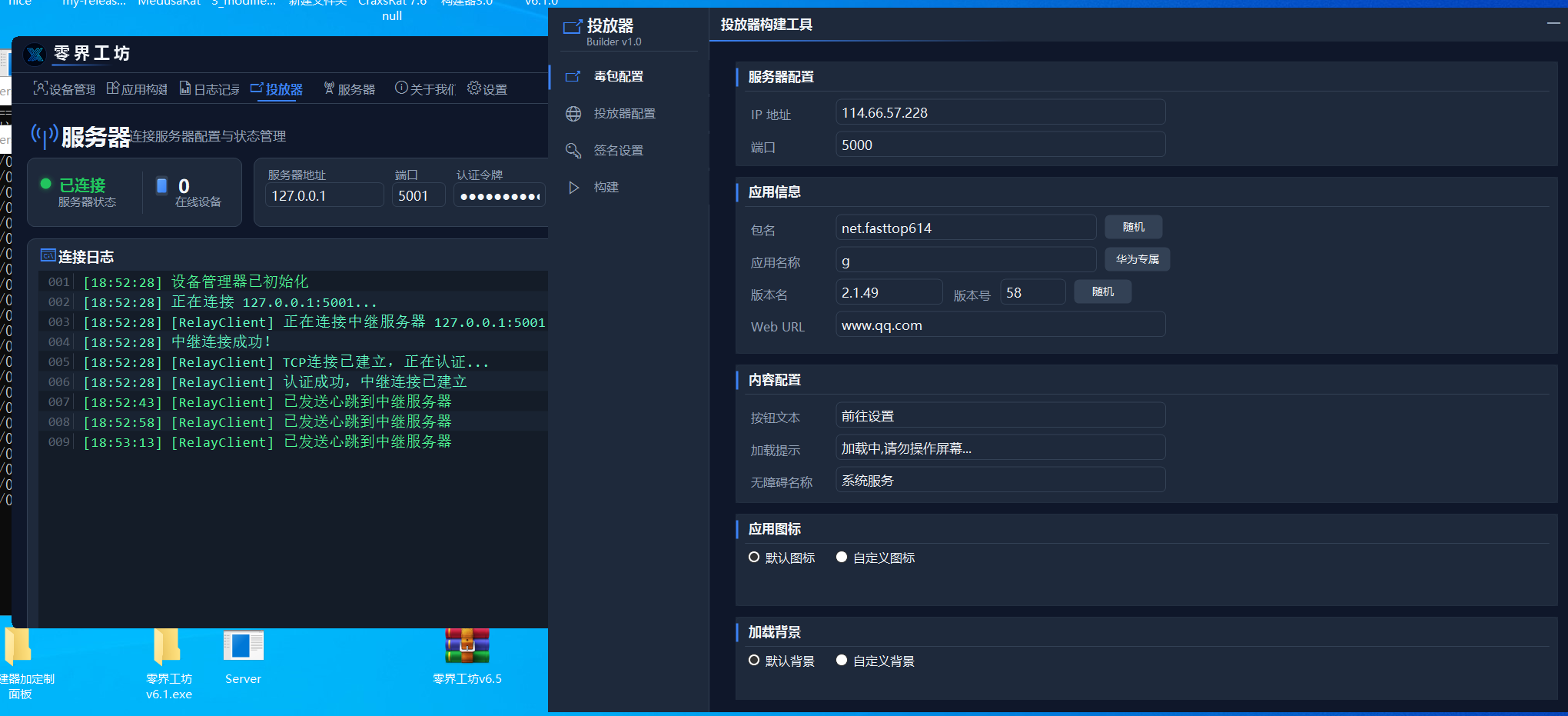Screen dimensions: 1568x716
Task: Select the 默认图标 radio option
Action: click(x=754, y=558)
